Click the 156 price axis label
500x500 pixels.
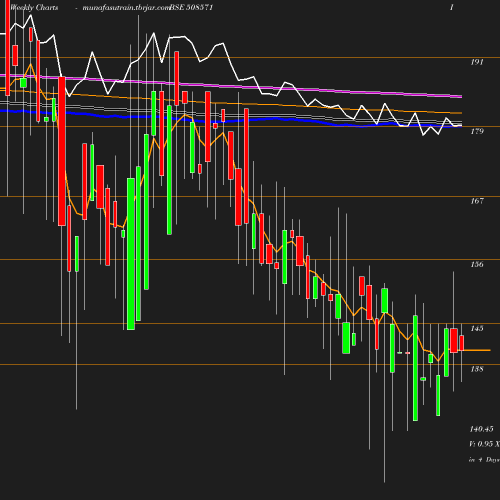(x=477, y=264)
